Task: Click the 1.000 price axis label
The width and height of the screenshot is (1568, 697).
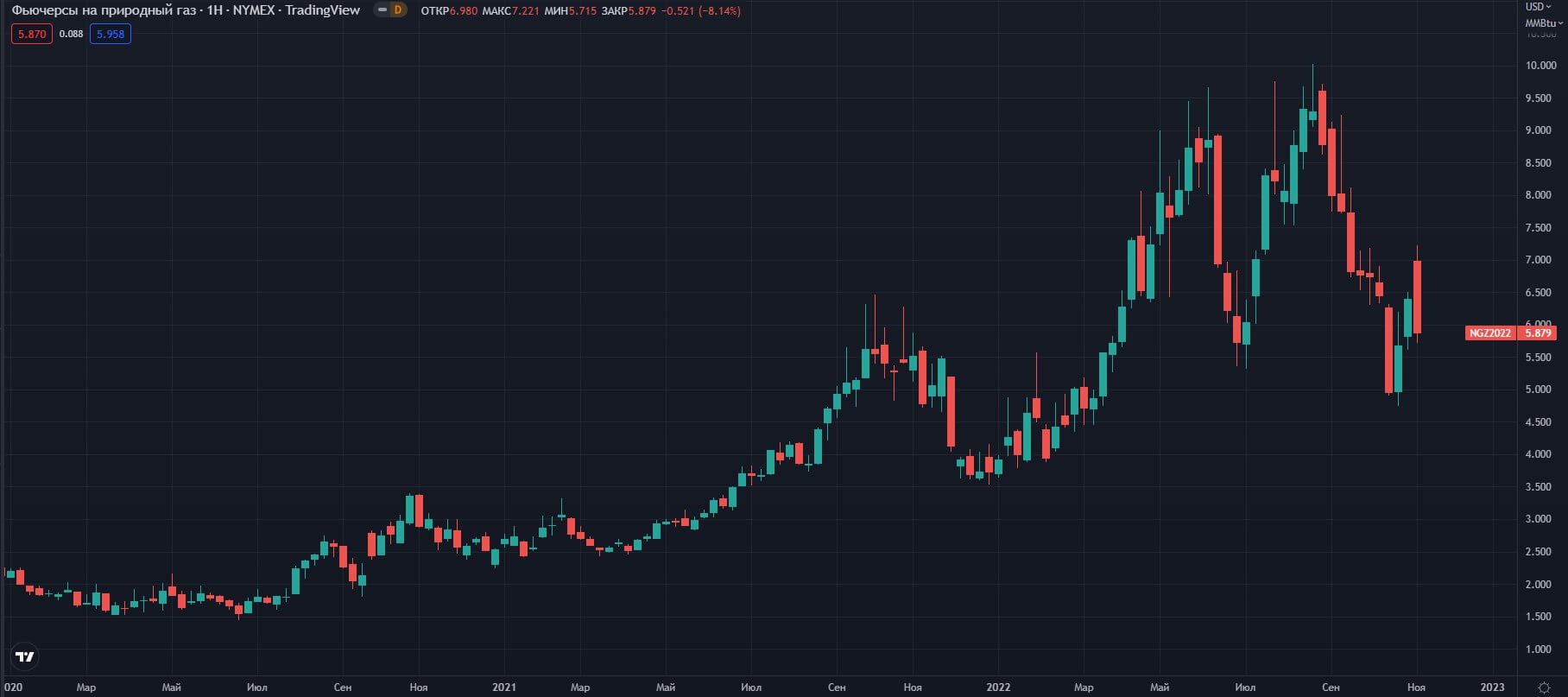Action: coord(1539,649)
